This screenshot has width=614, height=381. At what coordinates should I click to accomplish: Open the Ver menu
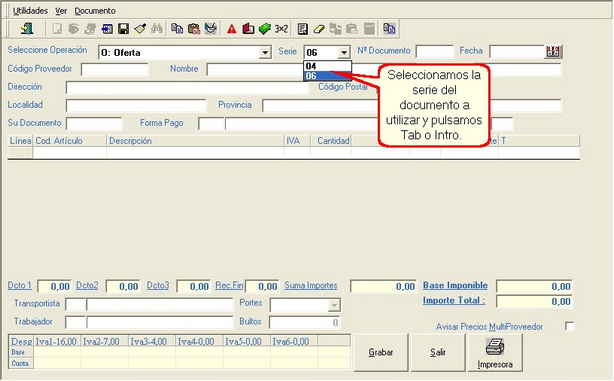(61, 11)
